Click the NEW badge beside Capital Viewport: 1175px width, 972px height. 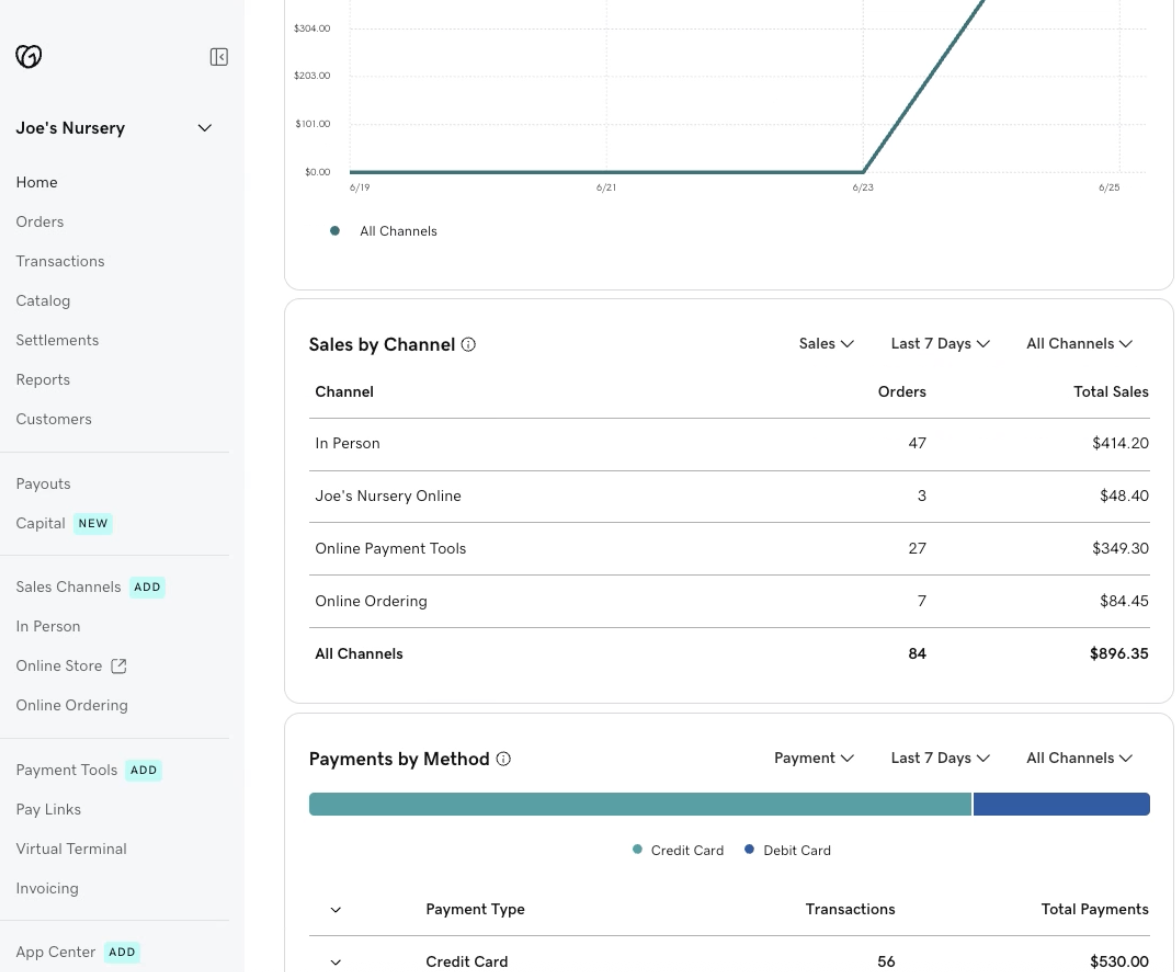pos(93,523)
